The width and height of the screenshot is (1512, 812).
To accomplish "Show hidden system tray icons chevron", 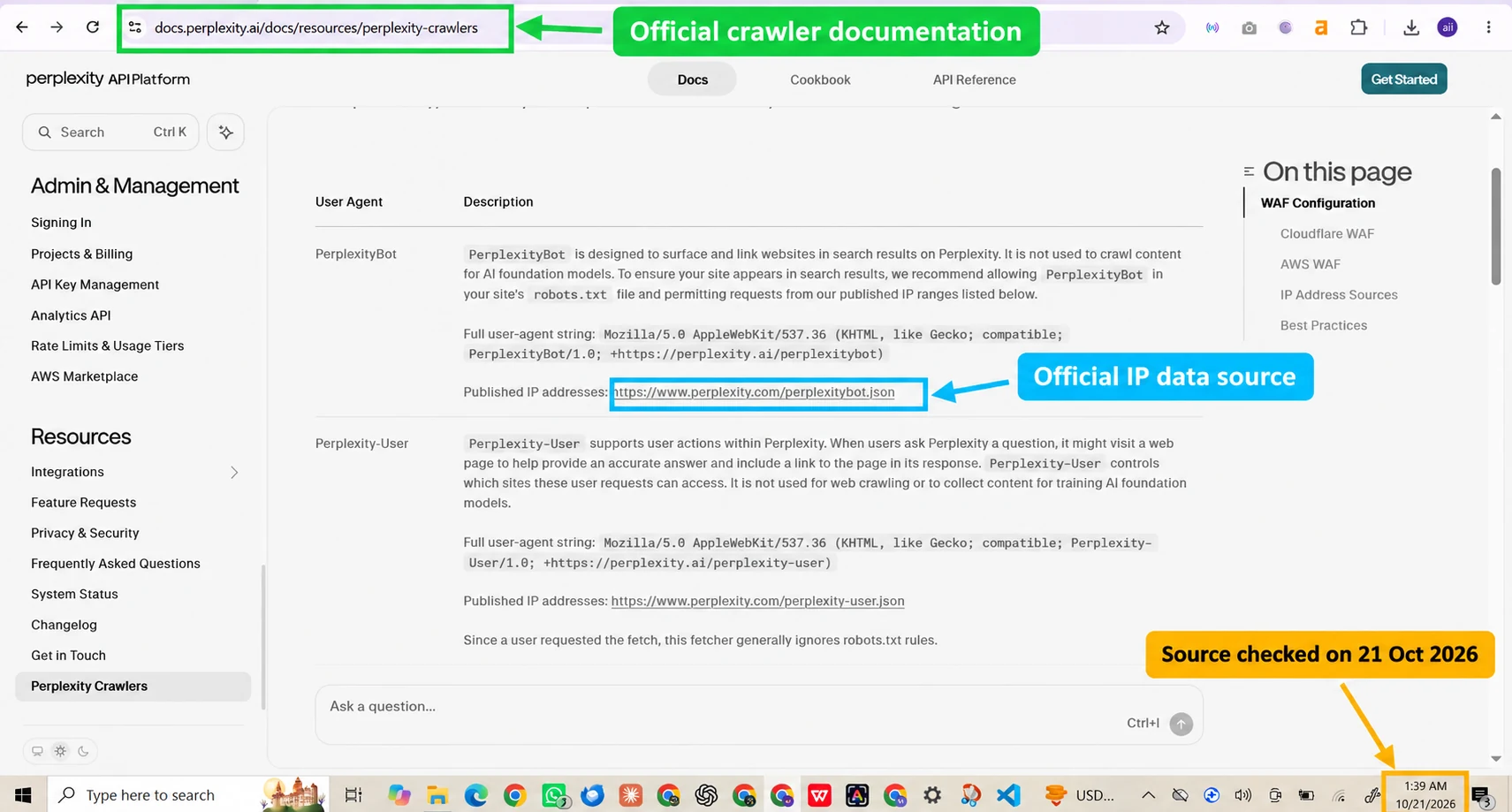I will (x=1148, y=795).
